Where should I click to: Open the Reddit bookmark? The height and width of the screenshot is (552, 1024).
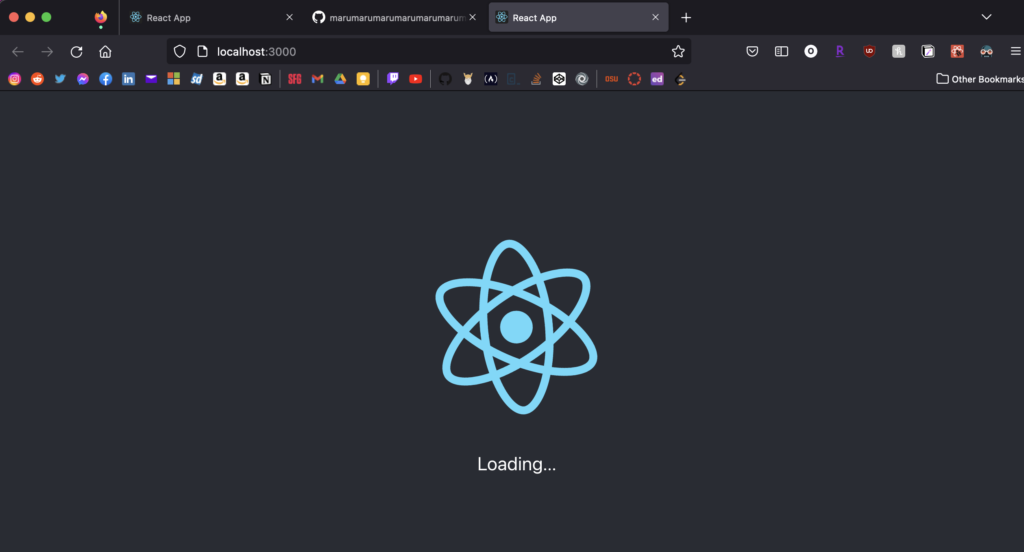(37, 79)
